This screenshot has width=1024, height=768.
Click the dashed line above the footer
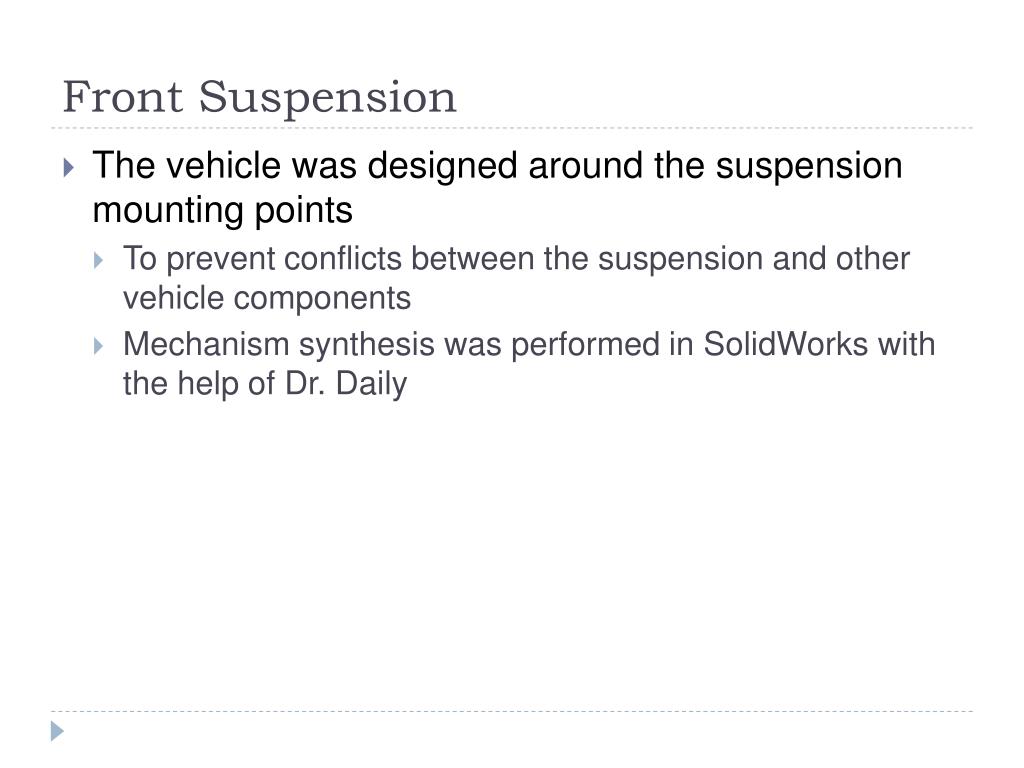pyautogui.click(x=512, y=711)
